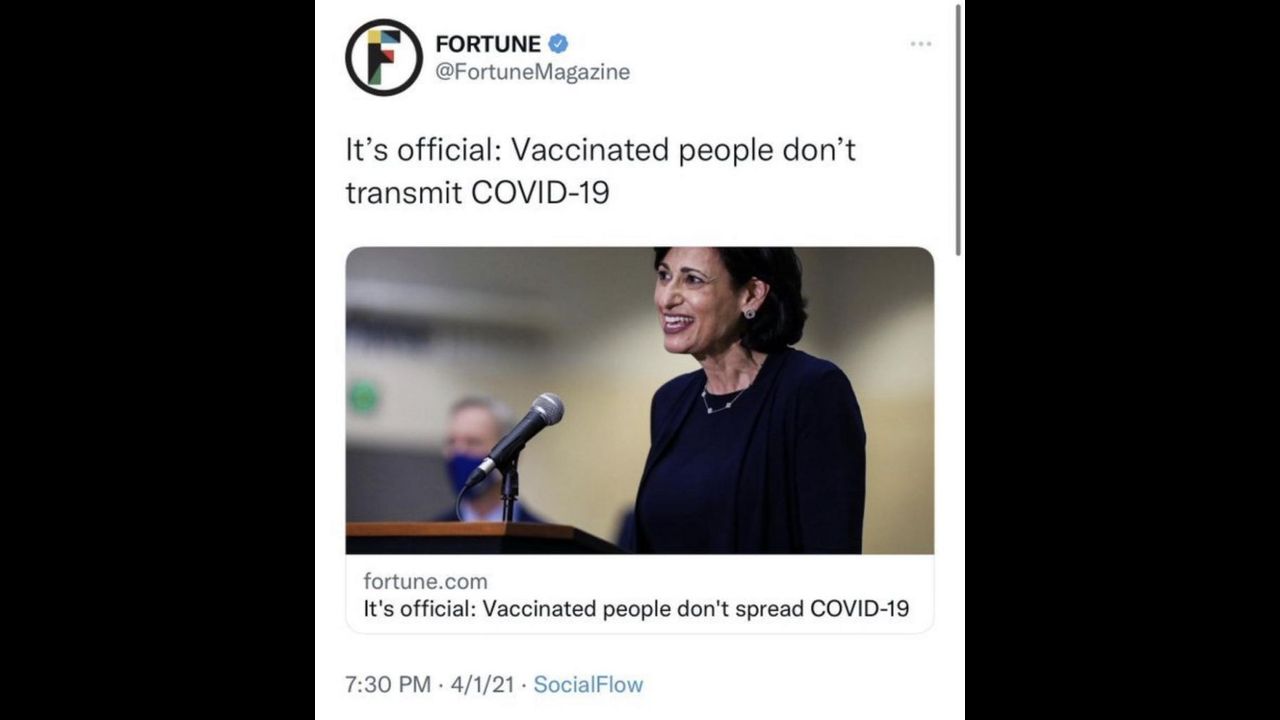1280x720 pixels.
Task: Click the blue verified badge
Action: (559, 44)
